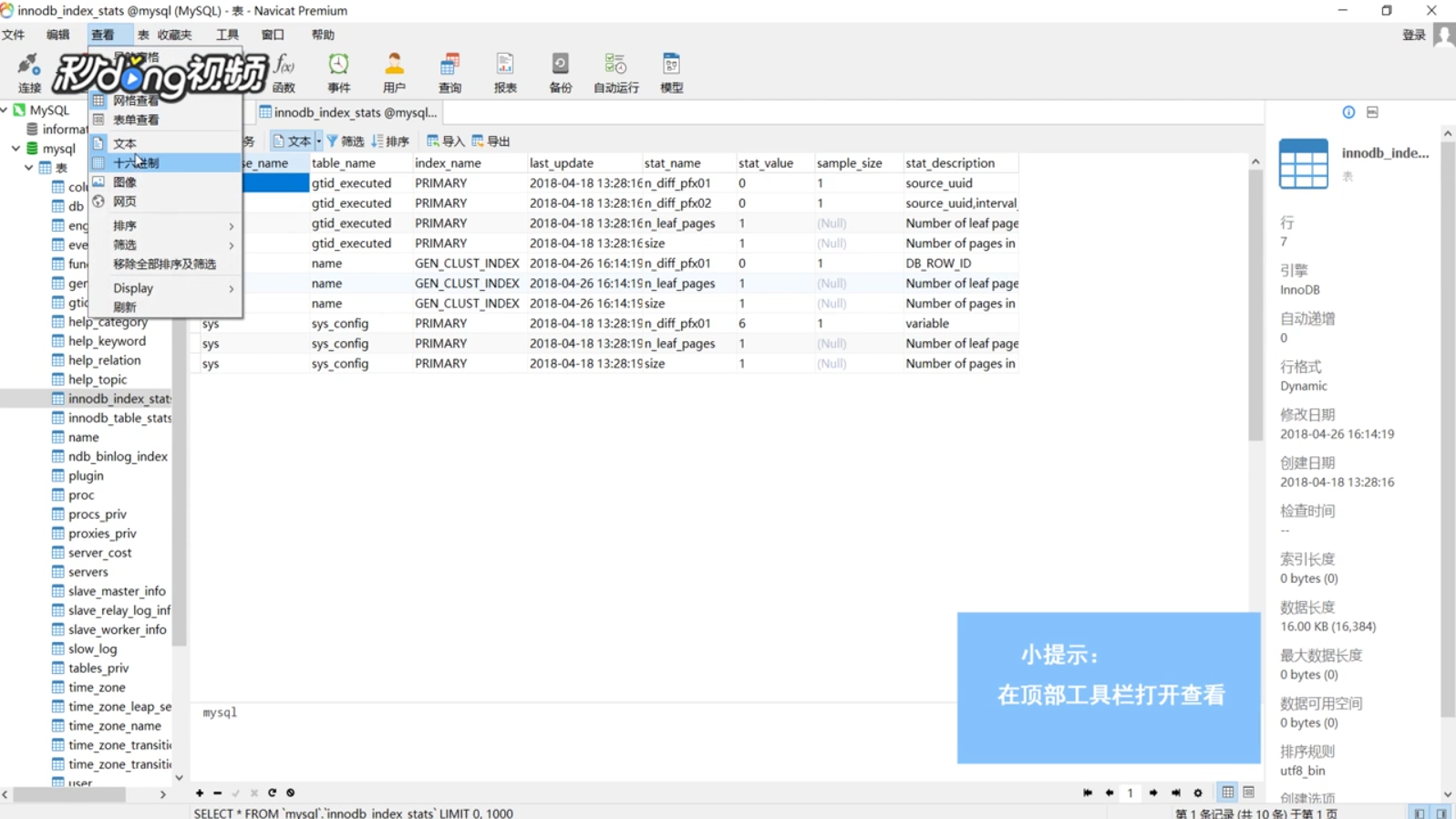
Task: Choose 表单查看 (form view) in the menu
Action: tap(165, 119)
